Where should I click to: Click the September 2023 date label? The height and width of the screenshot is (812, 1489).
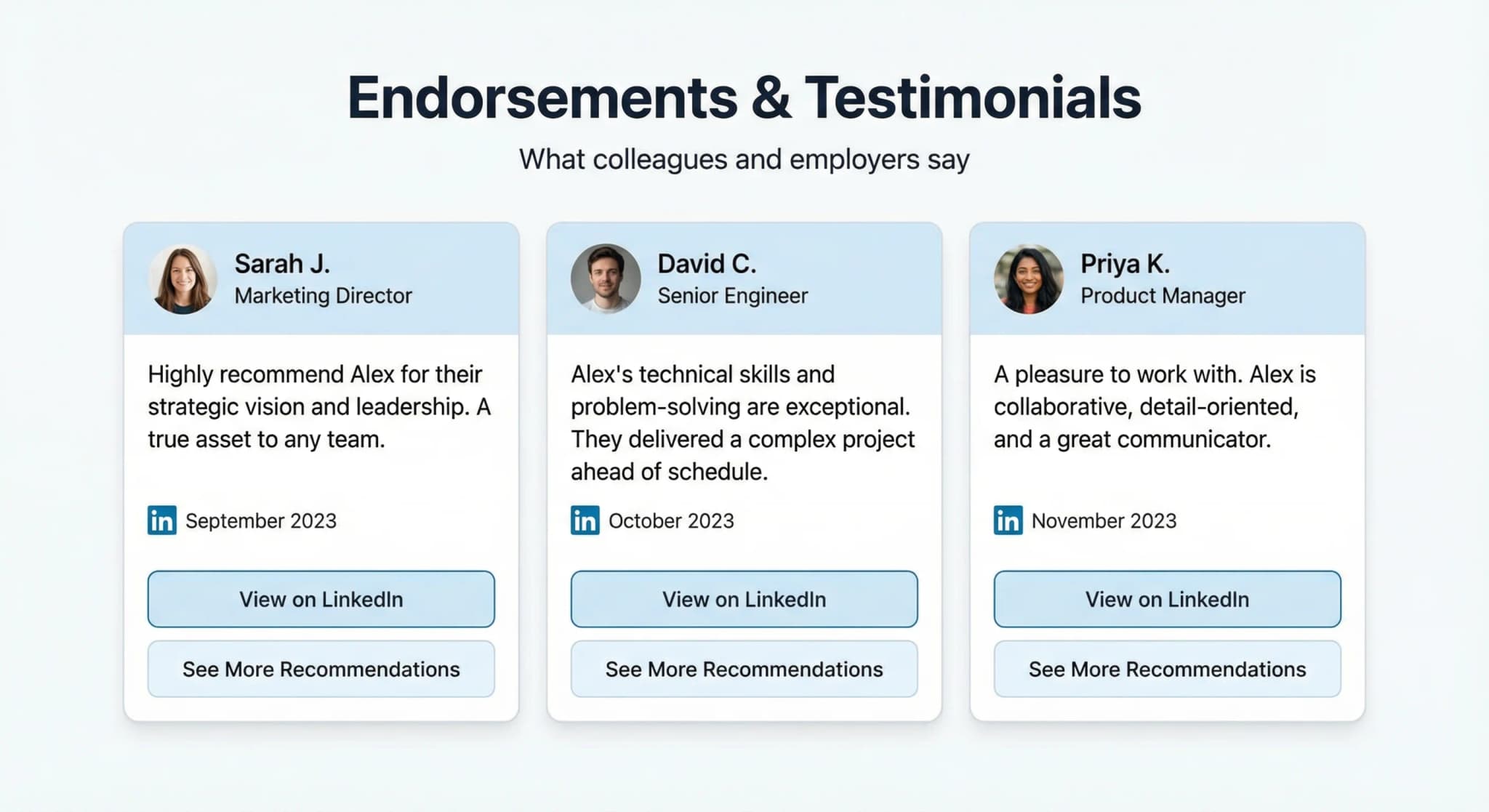261,521
